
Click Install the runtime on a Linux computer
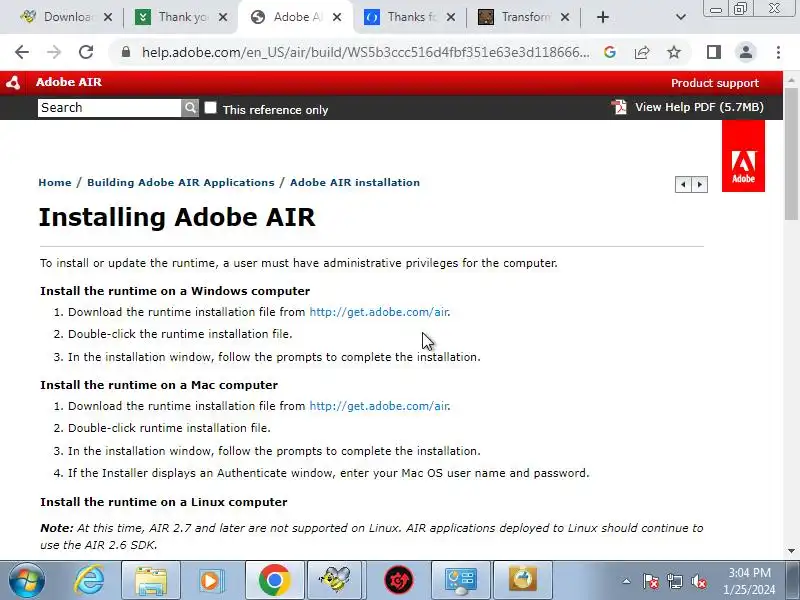click(x=164, y=502)
